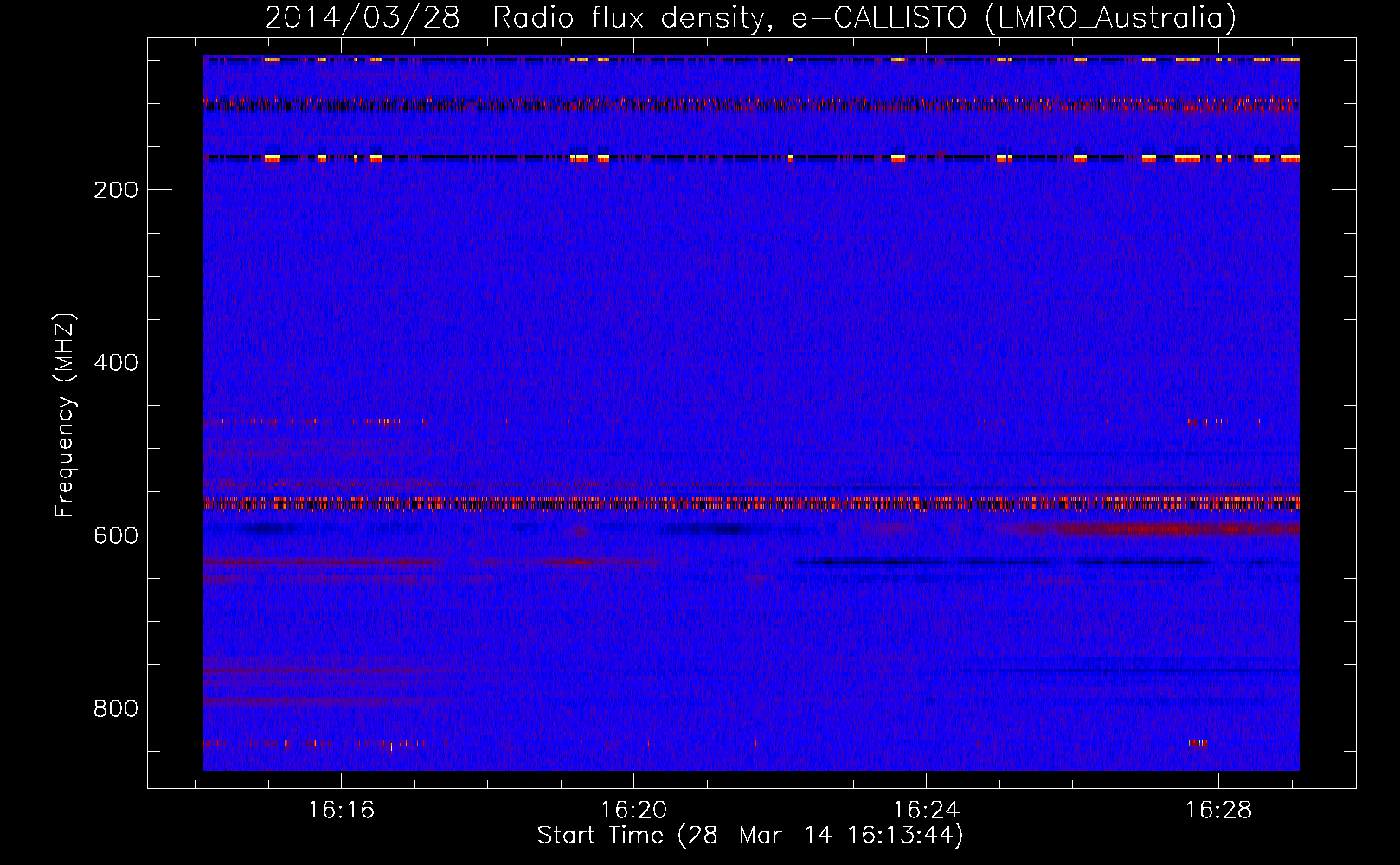Click the plot title 2014/03/28 Radio flux density
Screen dimensions: 1400x865
click(x=750, y=18)
